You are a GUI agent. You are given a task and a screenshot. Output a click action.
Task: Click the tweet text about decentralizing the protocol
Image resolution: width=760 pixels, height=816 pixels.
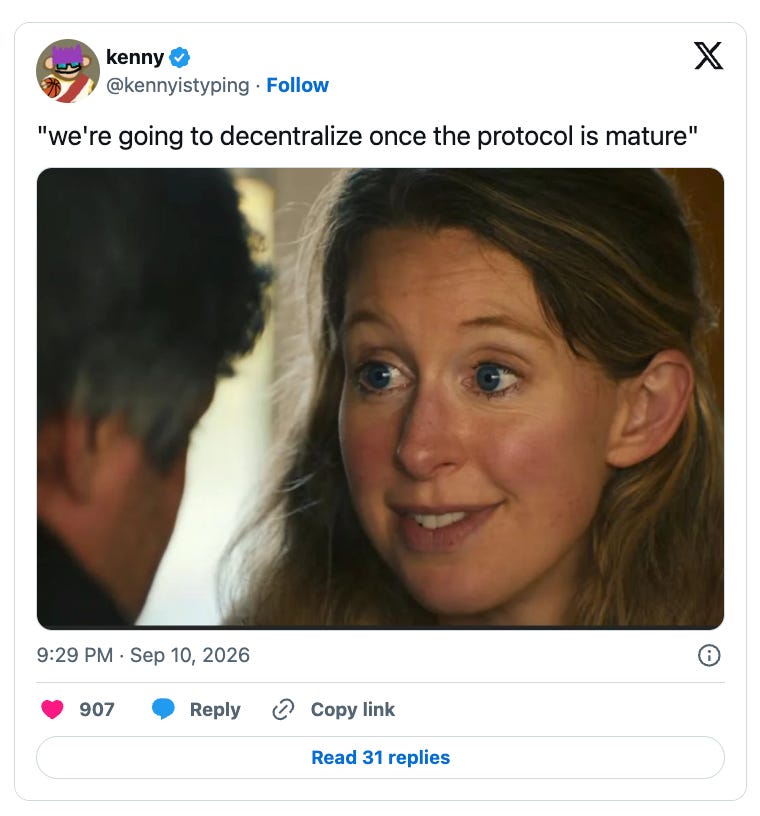click(368, 136)
